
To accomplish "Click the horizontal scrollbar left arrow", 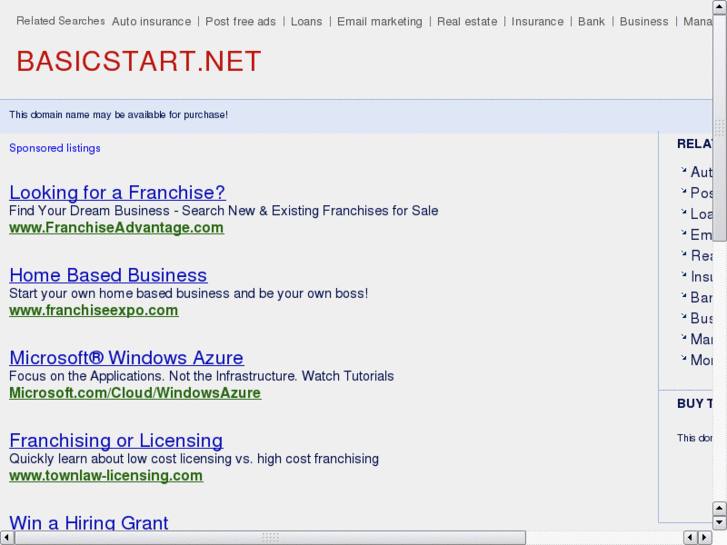I will click(x=6, y=537).
